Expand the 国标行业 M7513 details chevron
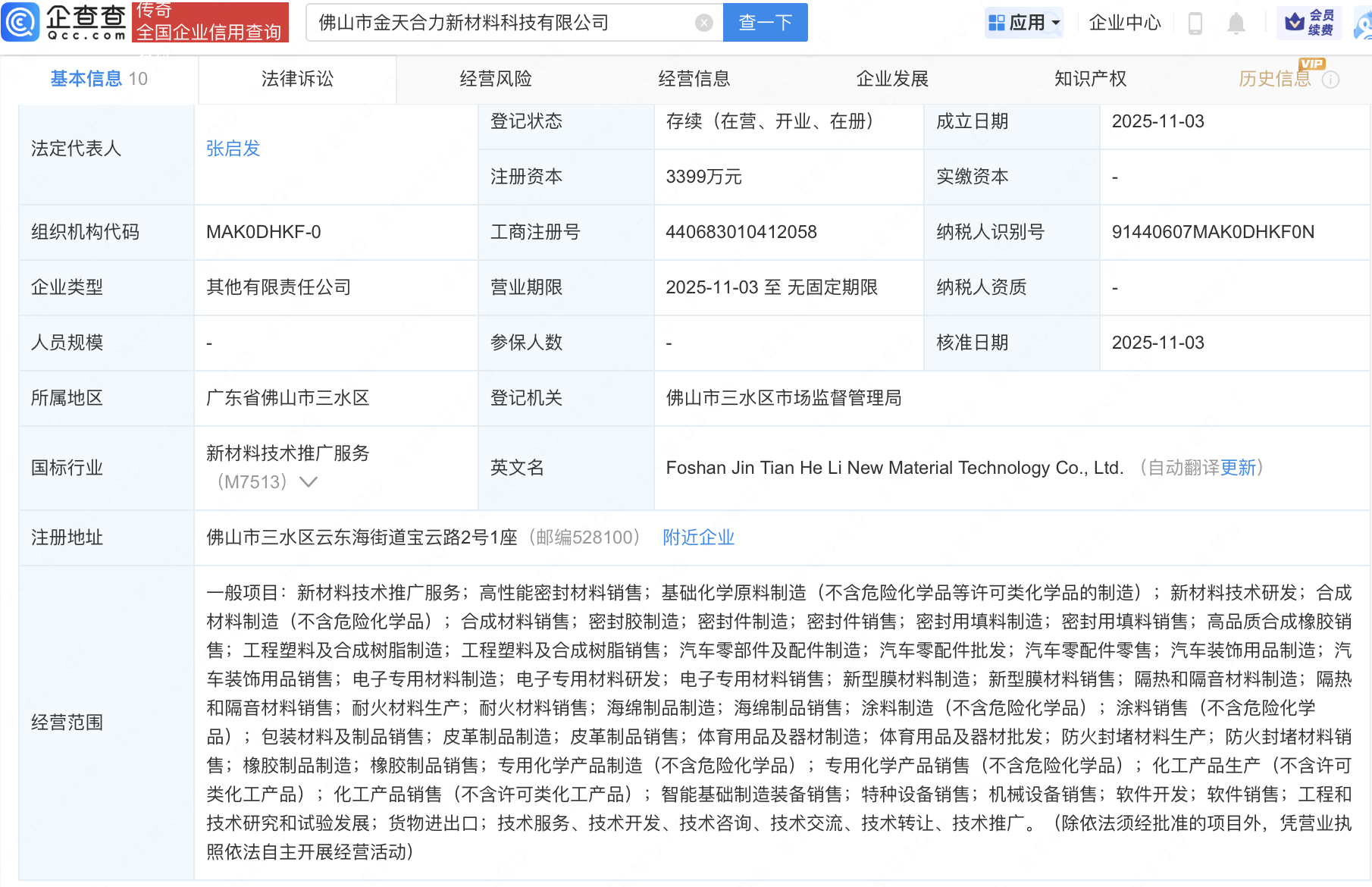This screenshot has width=1372, height=887. pos(309,481)
